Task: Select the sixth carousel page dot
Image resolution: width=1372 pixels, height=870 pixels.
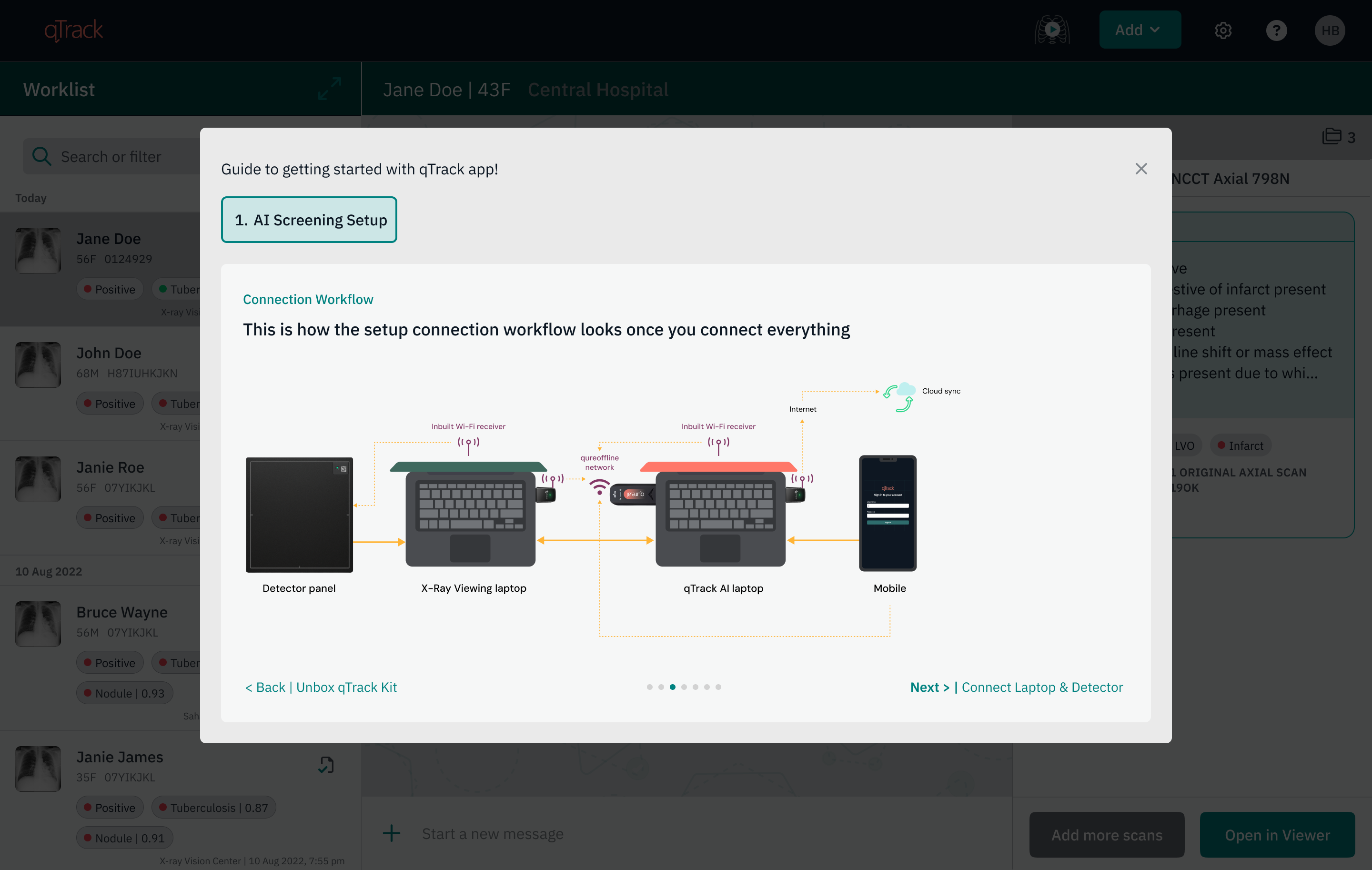Action: pos(706,687)
